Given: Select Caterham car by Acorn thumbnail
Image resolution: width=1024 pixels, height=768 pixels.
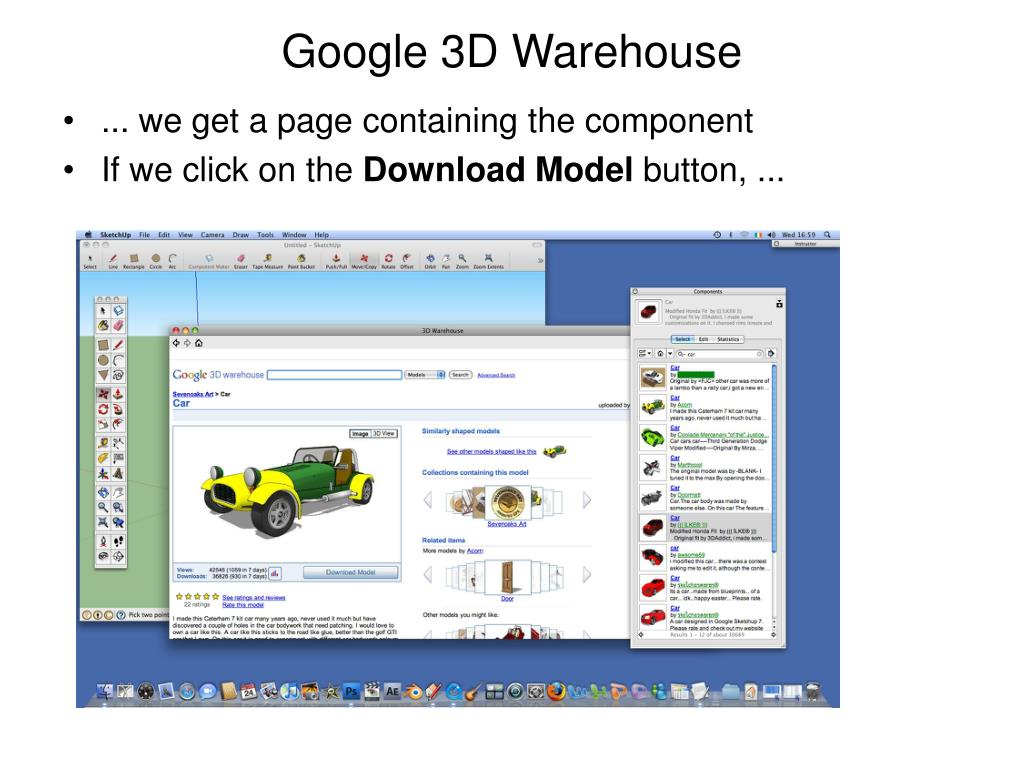Looking at the screenshot, I should pyautogui.click(x=652, y=408).
